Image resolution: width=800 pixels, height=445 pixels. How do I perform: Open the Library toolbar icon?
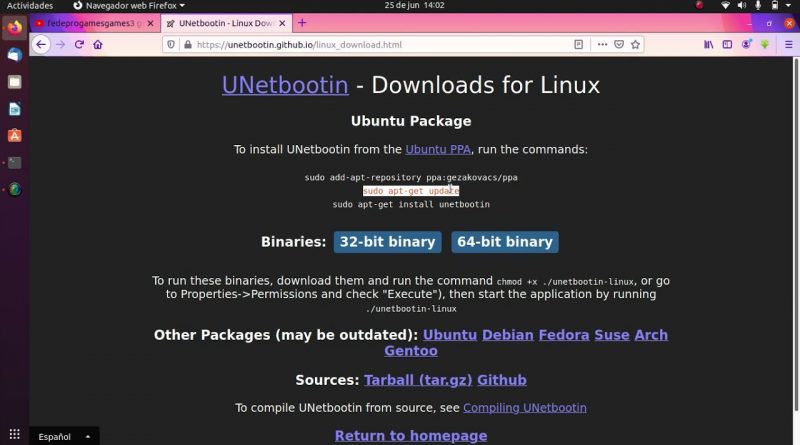(x=709, y=44)
